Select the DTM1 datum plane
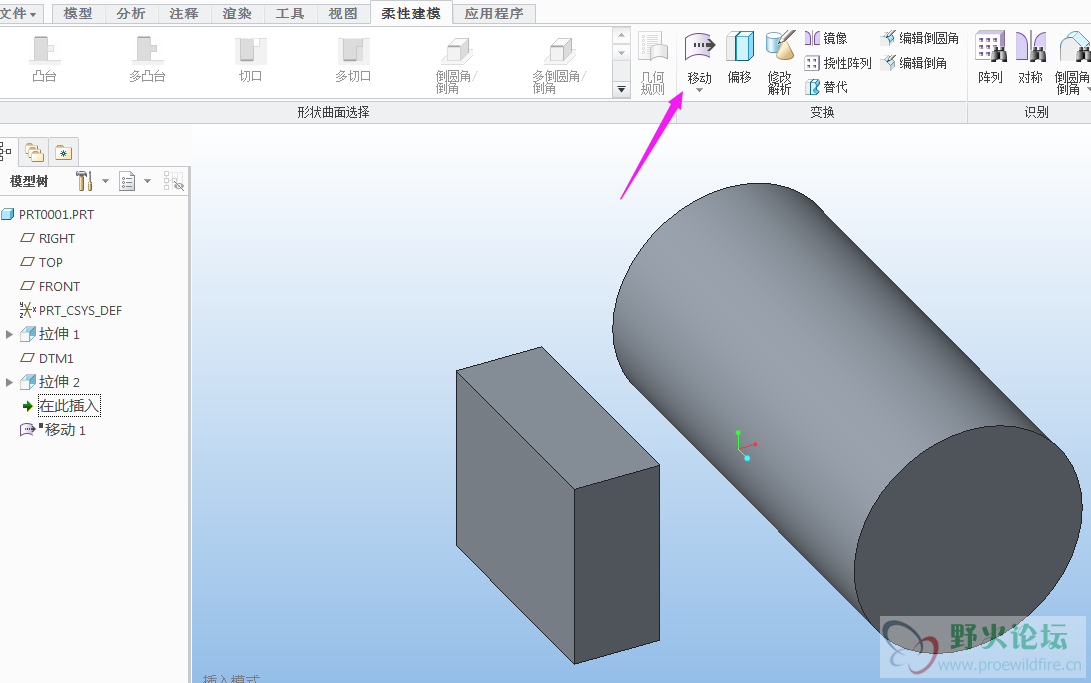 tap(47, 358)
